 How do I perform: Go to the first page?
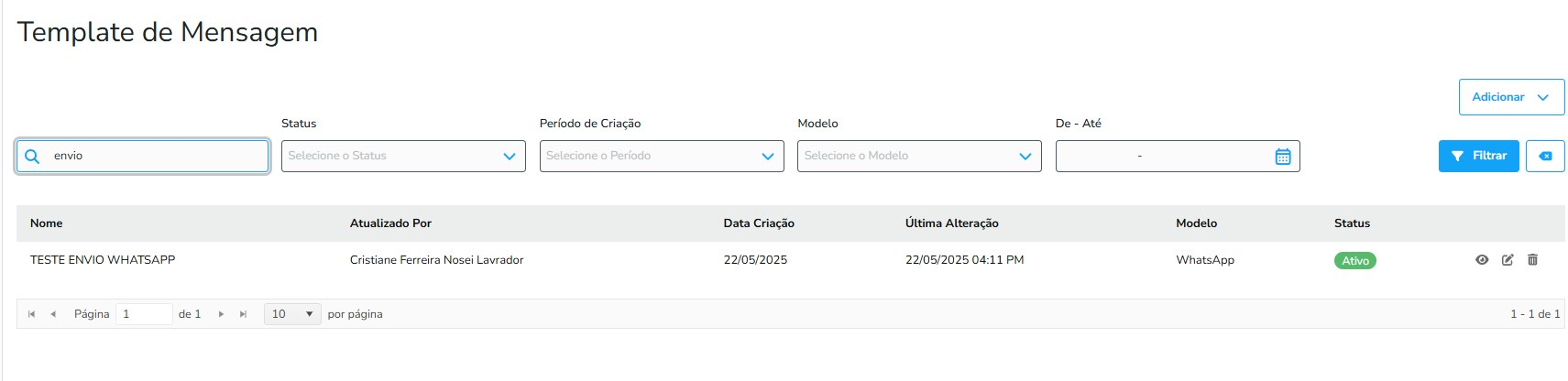pyautogui.click(x=32, y=314)
